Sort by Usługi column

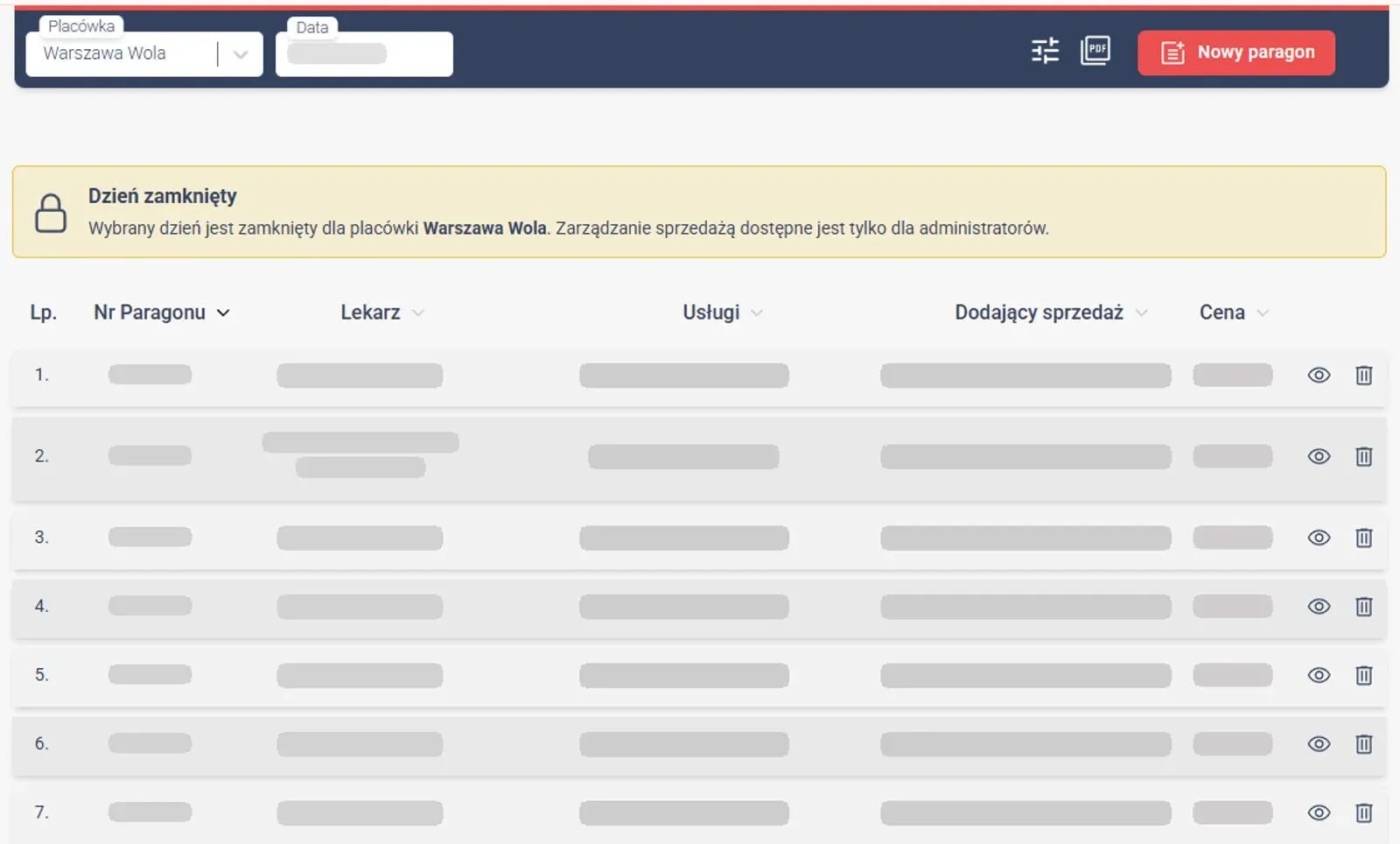pyautogui.click(x=723, y=313)
